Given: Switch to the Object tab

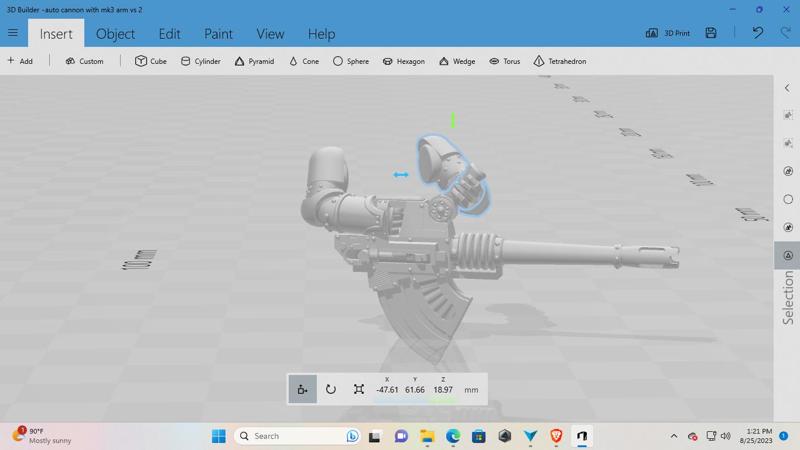Looking at the screenshot, I should tap(115, 34).
